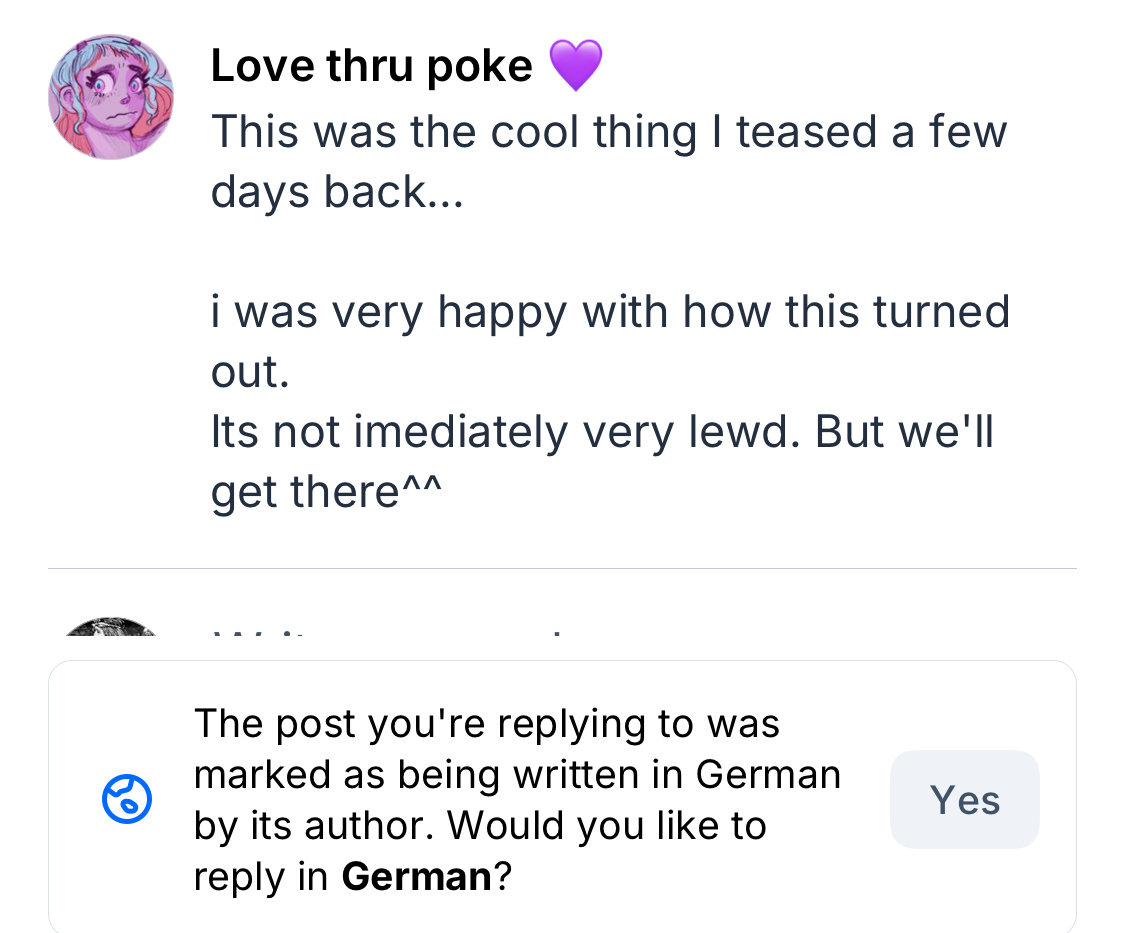
Task: Click the single word "out." line
Action: (x=250, y=371)
